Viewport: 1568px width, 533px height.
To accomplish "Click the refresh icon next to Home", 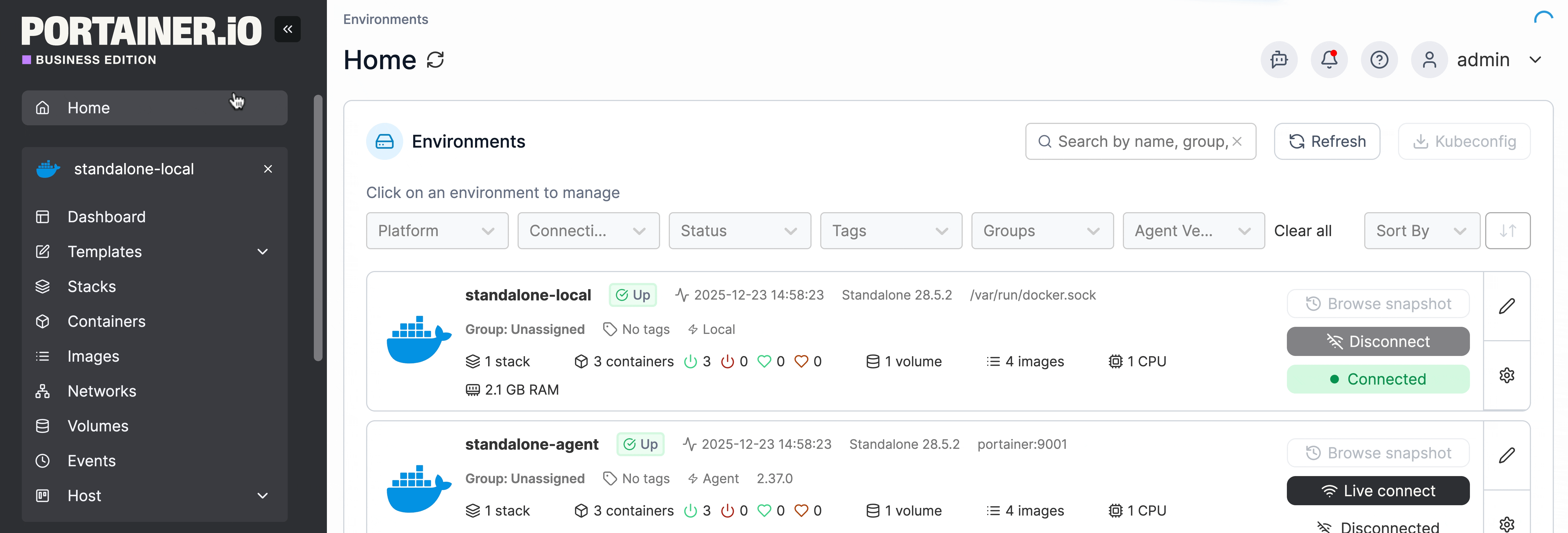I will 435,60.
